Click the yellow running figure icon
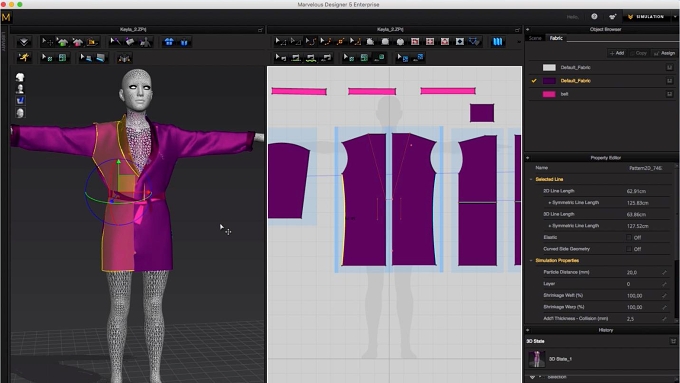This screenshot has width=680, height=383. (24, 57)
